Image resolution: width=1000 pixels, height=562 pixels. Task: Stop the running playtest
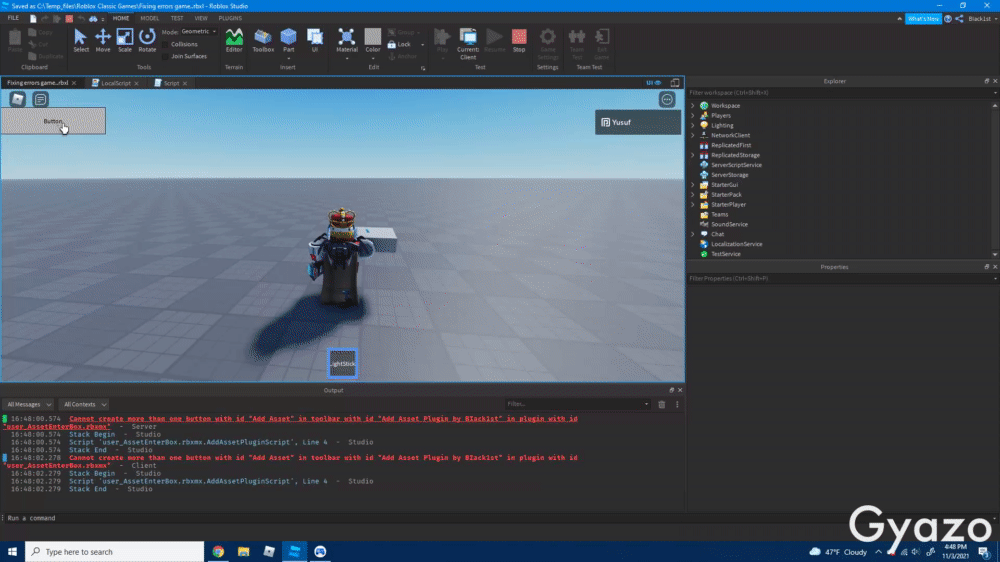tap(519, 40)
